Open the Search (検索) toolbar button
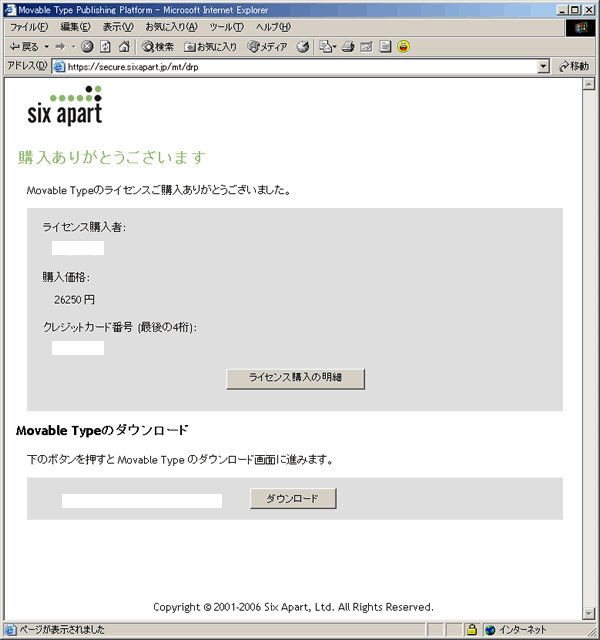600x640 pixels. 158,47
